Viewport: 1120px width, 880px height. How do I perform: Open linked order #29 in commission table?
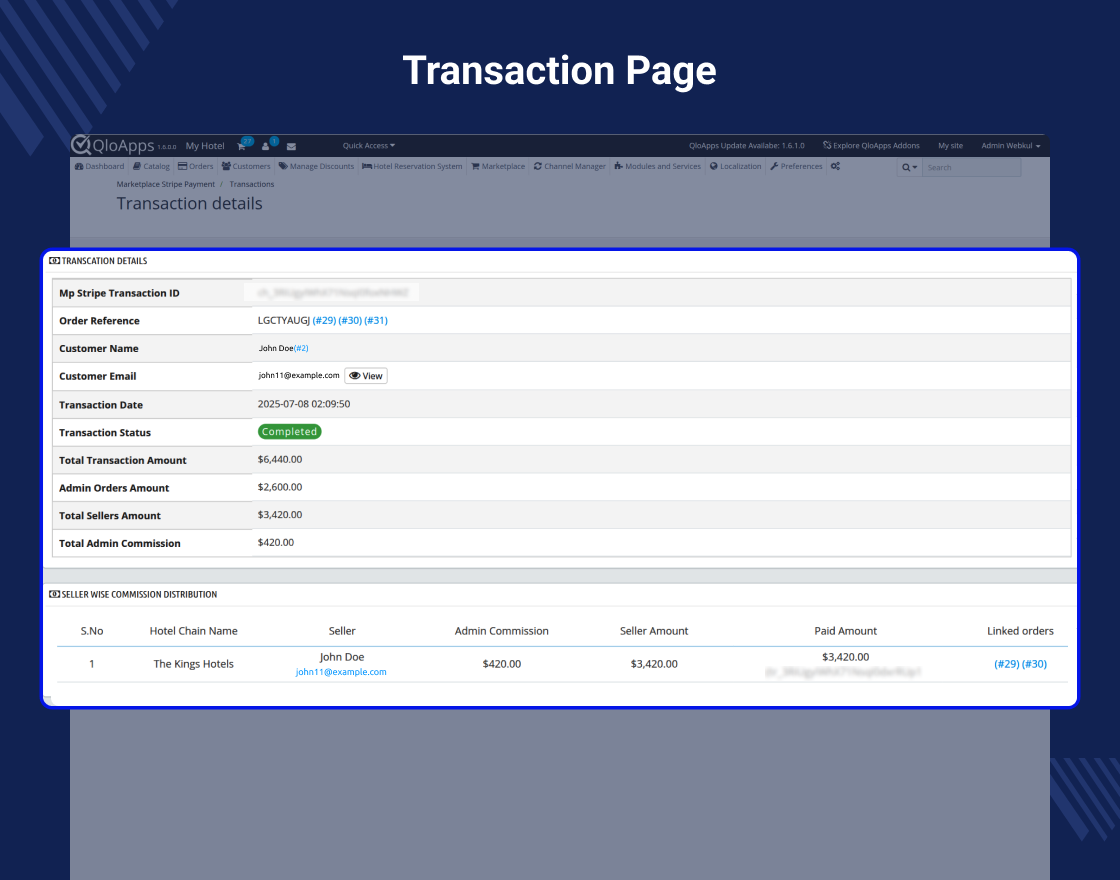(x=1006, y=664)
